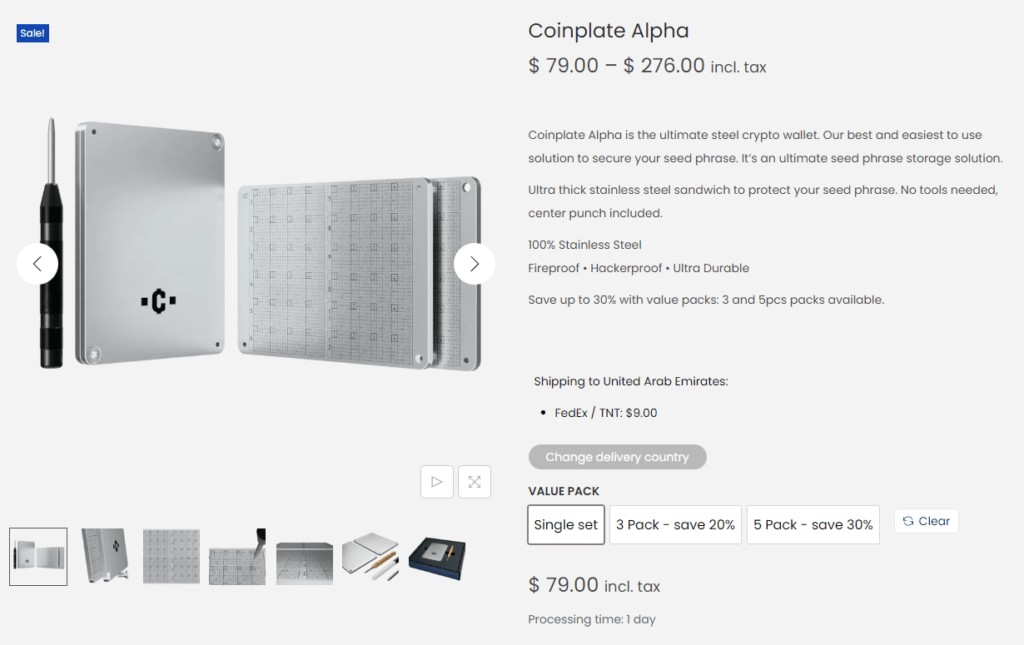
Task: View the black gift box thumbnail
Action: [437, 558]
